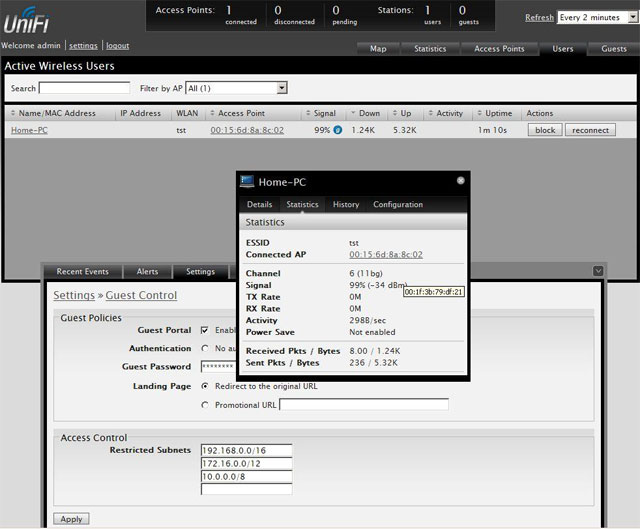This screenshot has width=640, height=529.
Task: Click the 1m 10s uptime value
Action: [x=492, y=130]
